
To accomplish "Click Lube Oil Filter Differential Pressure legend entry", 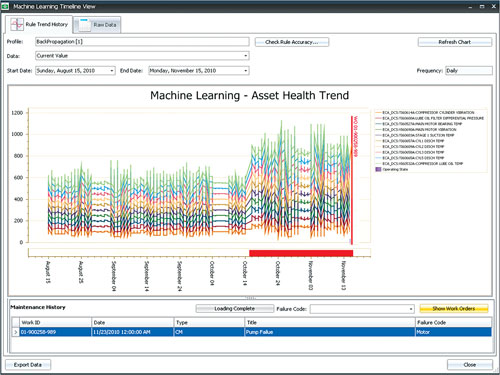I will tap(430, 118).
